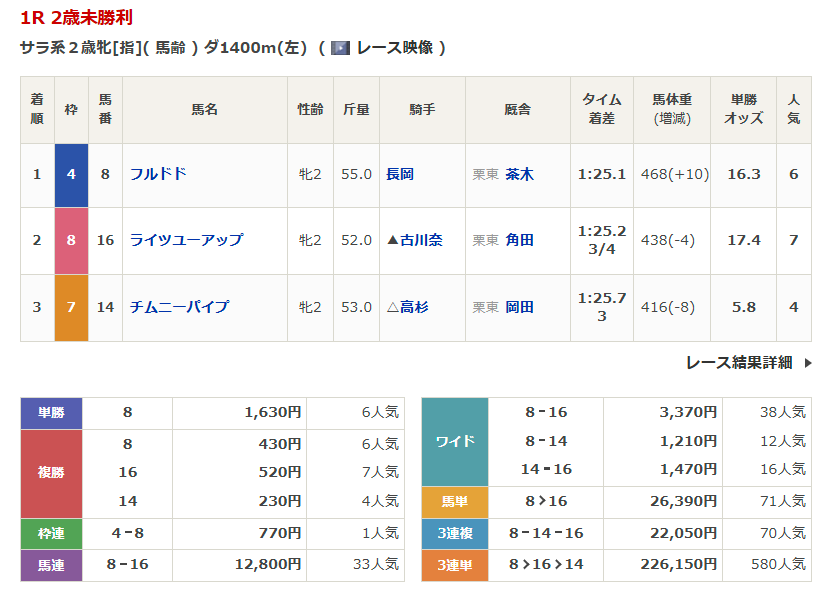Click the 3連単 payout label

(x=455, y=565)
